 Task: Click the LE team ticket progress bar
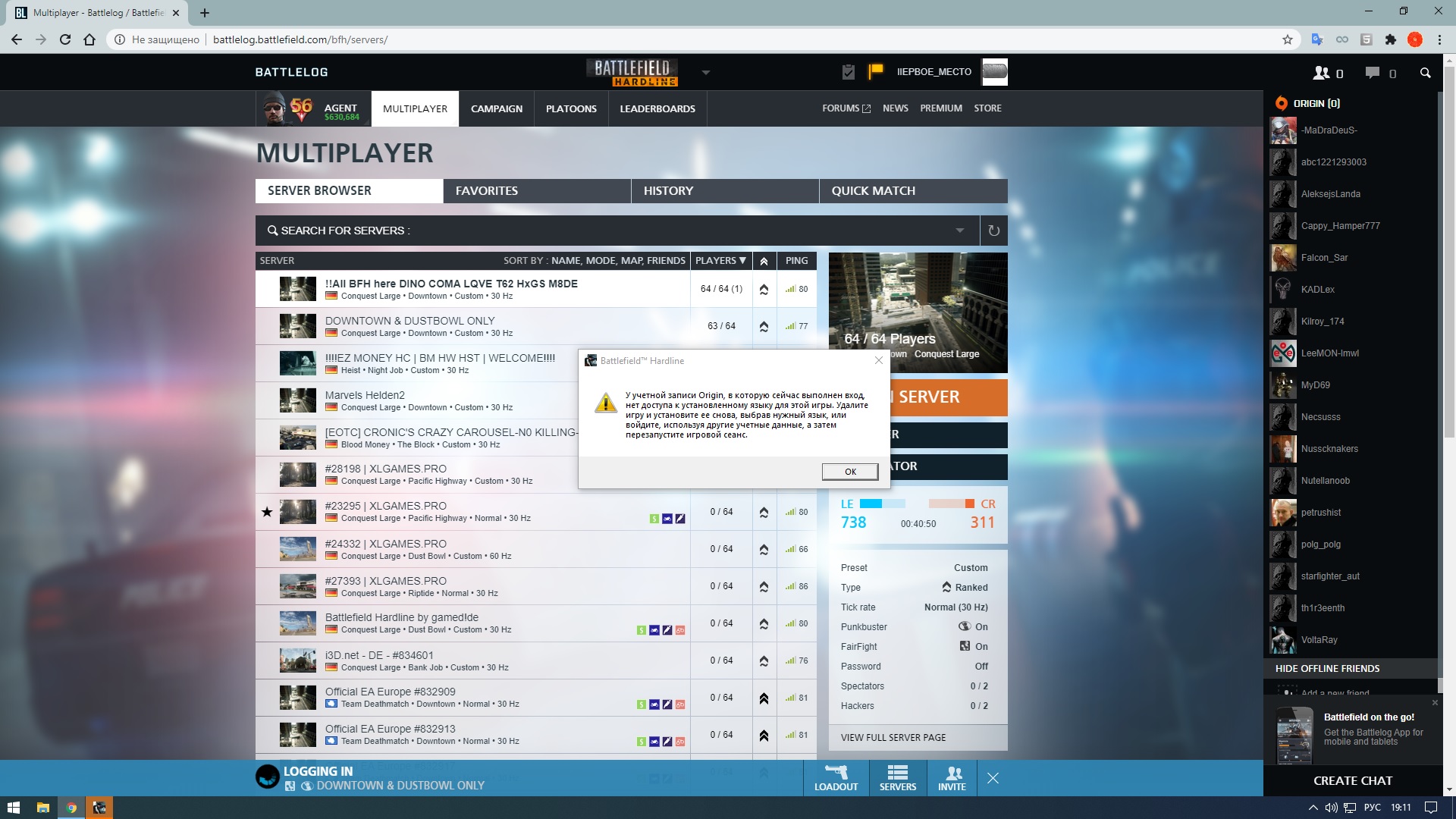click(882, 504)
